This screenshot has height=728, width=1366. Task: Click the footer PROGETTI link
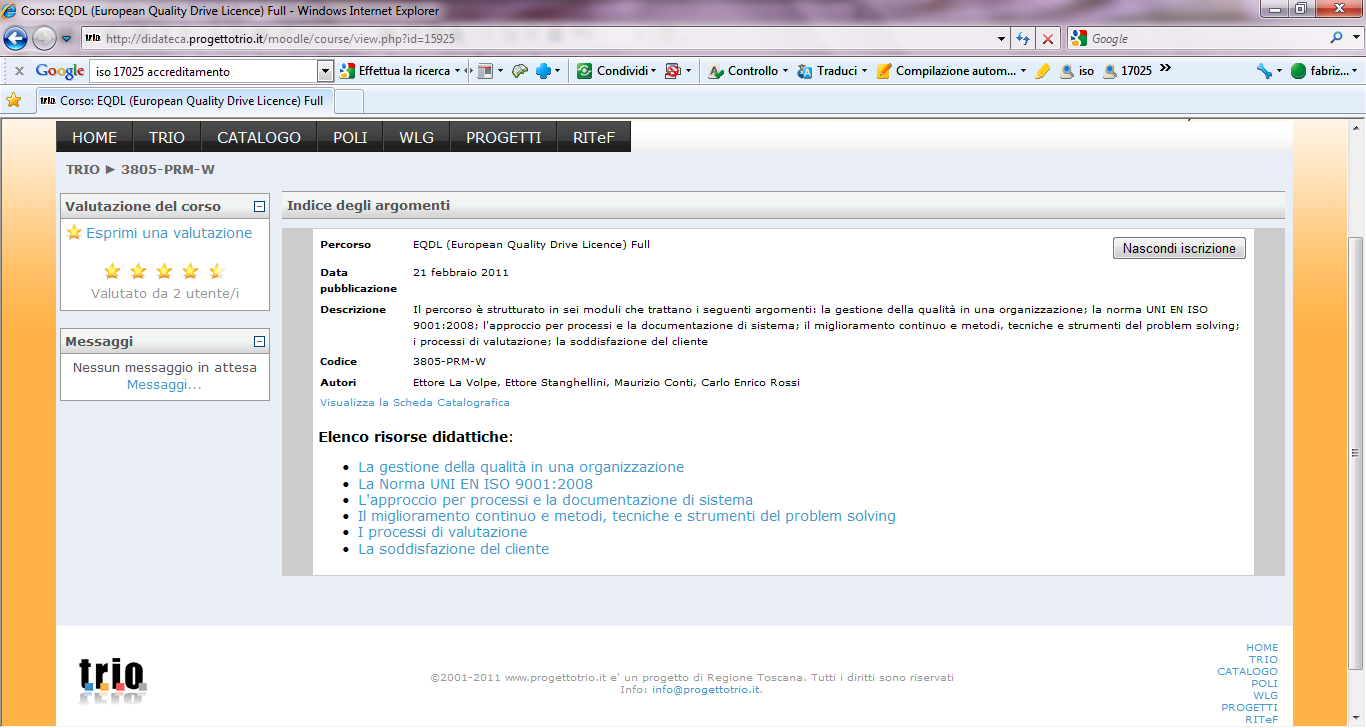point(1249,708)
